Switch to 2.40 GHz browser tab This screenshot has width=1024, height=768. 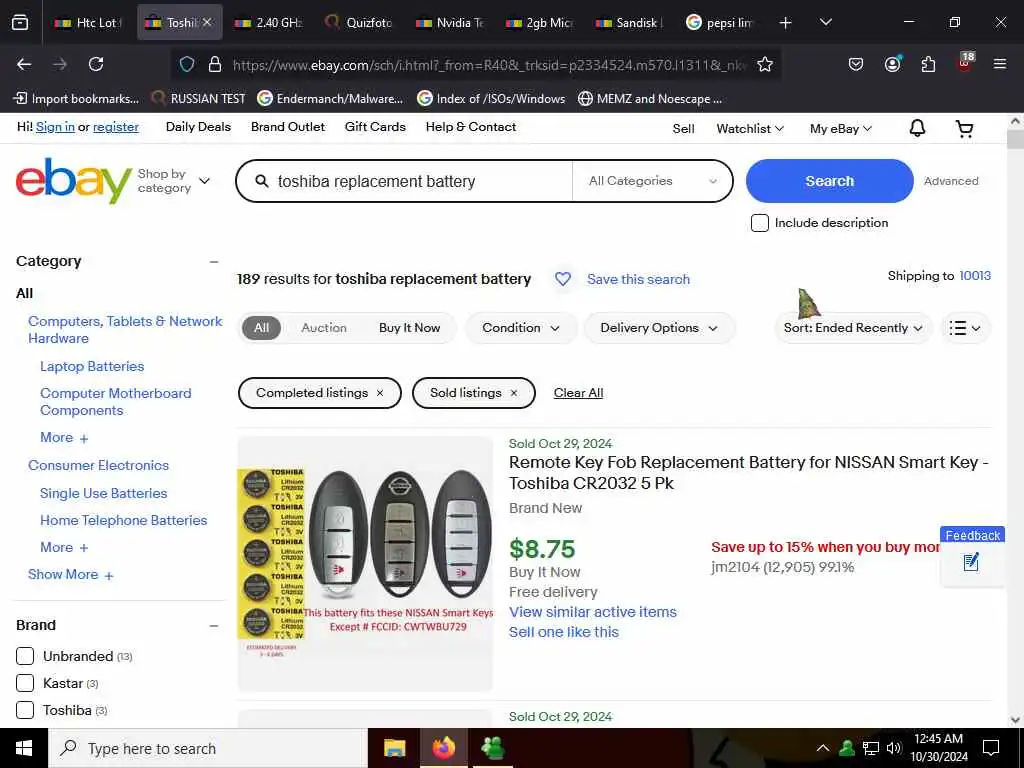click(x=269, y=23)
